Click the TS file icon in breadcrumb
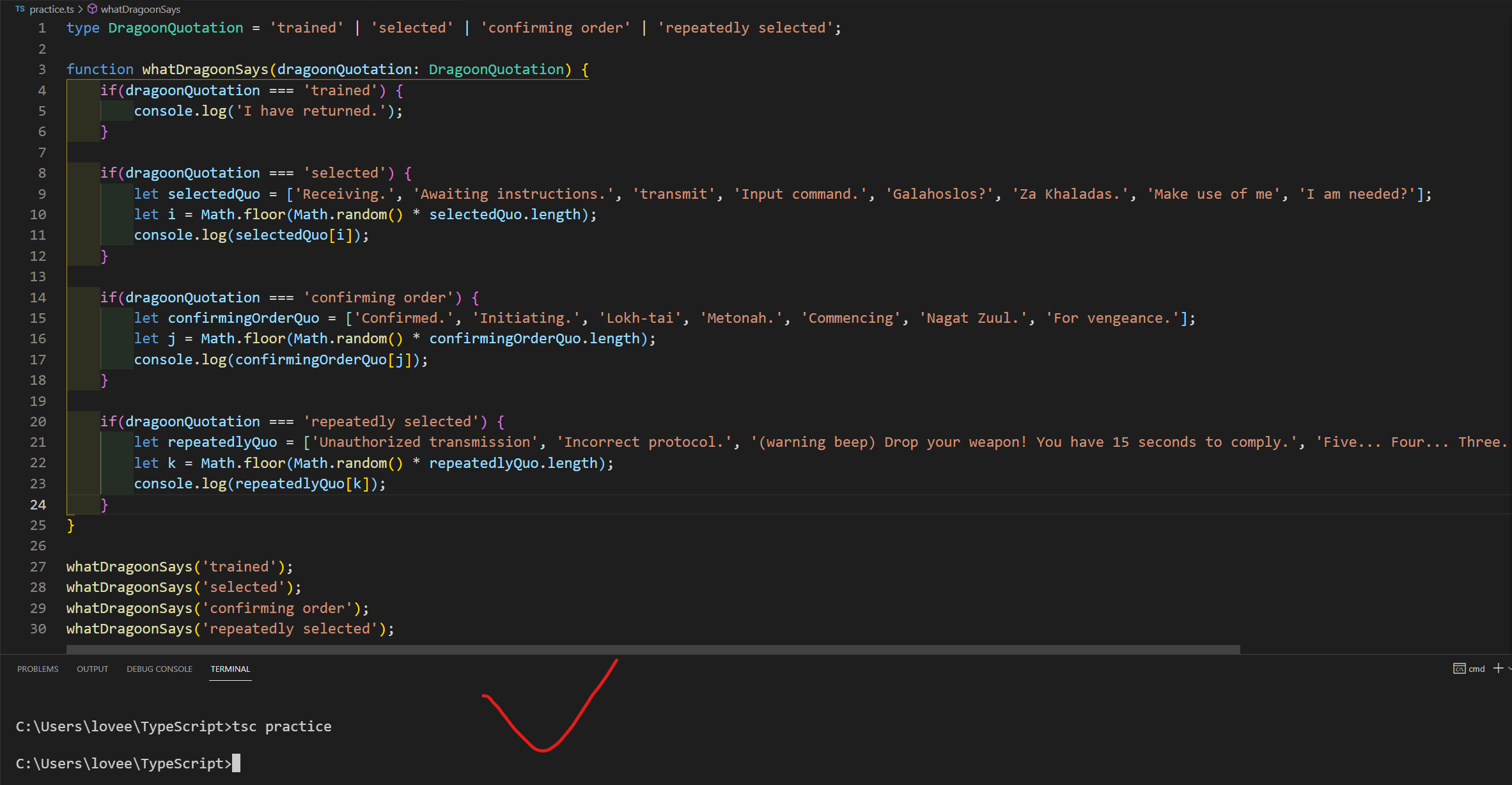The width and height of the screenshot is (1512, 785). [20, 9]
